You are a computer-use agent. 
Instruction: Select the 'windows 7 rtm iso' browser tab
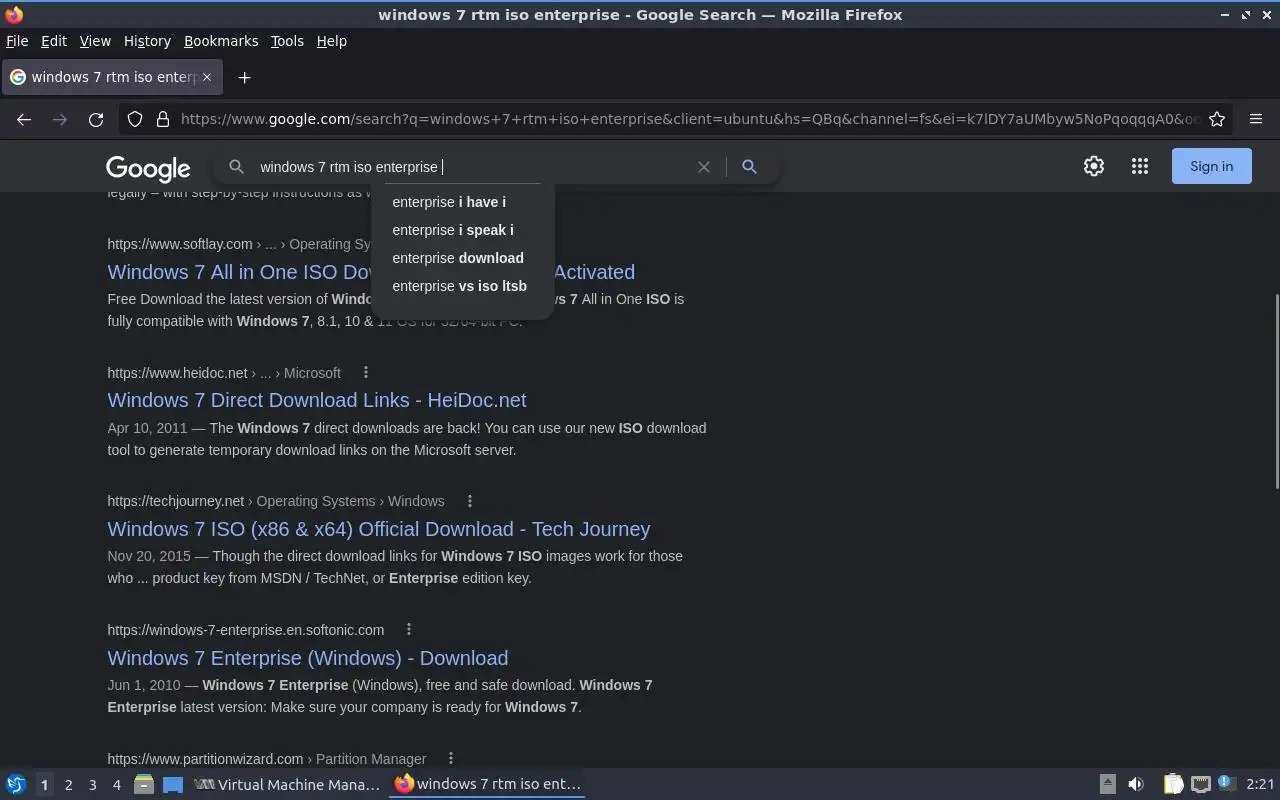coord(111,77)
